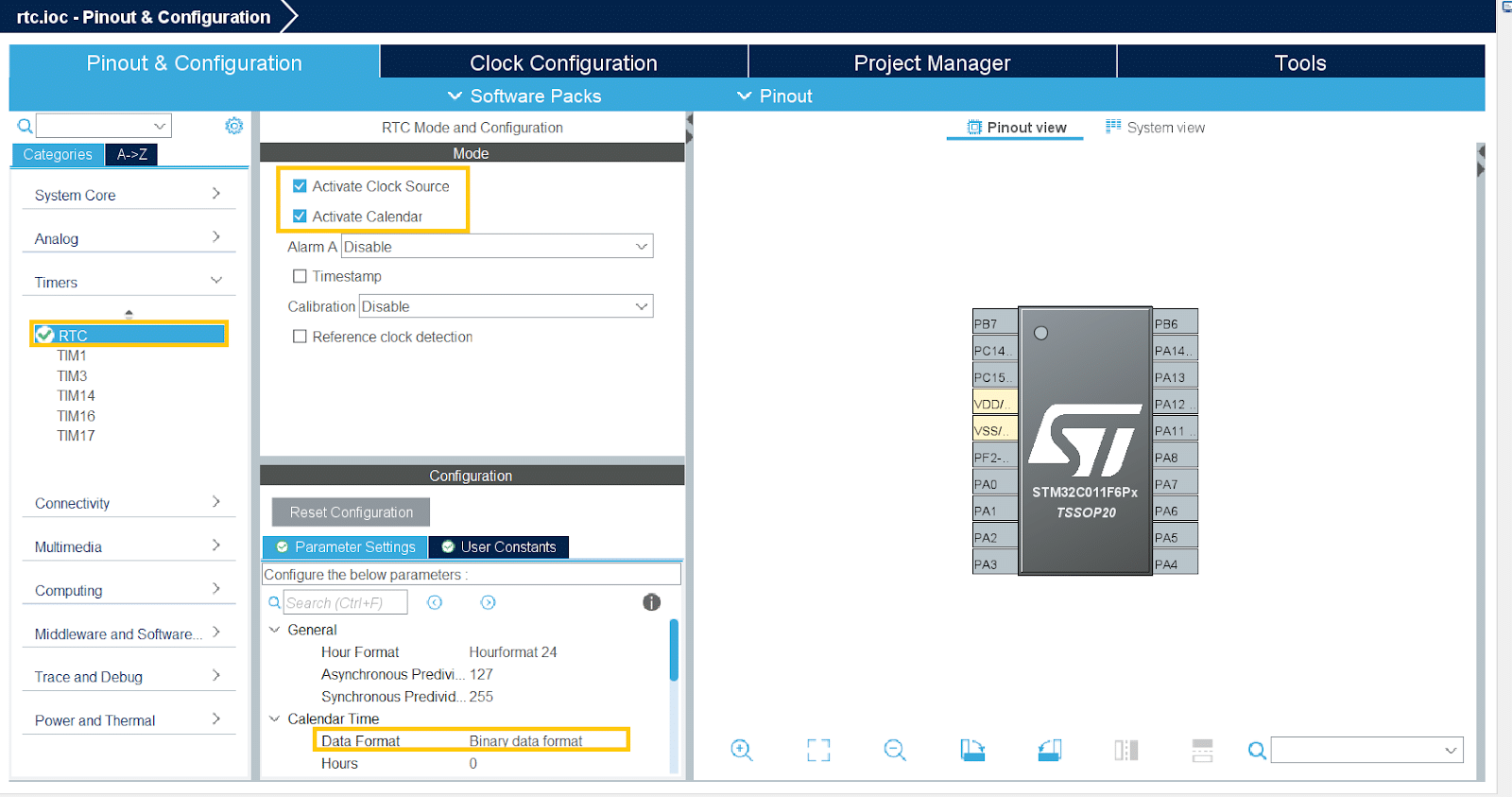Open the Calibration dropdown

(506, 306)
